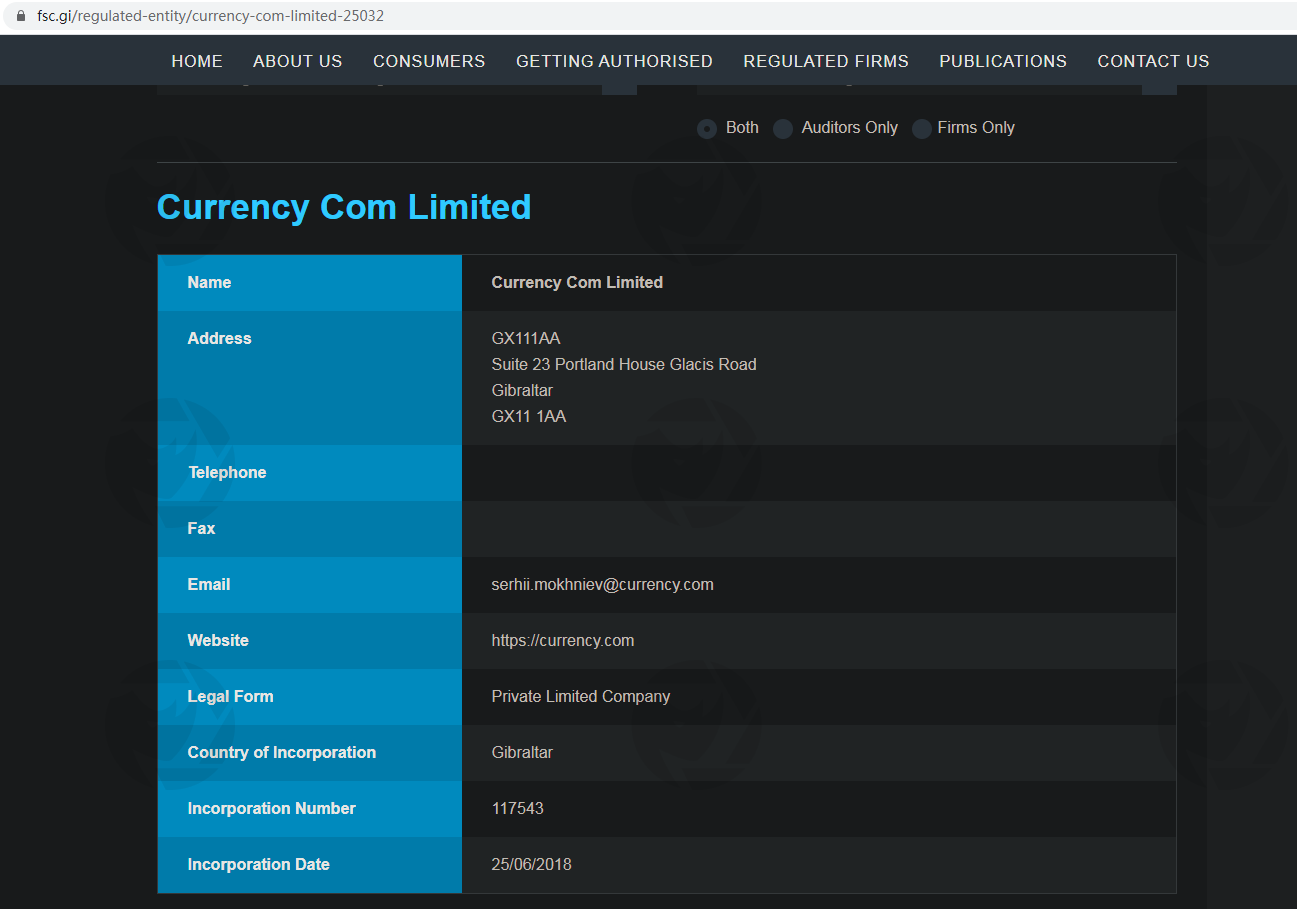The height and width of the screenshot is (909, 1297).
Task: Click the Currency Com Limited name value in table
Action: (576, 283)
